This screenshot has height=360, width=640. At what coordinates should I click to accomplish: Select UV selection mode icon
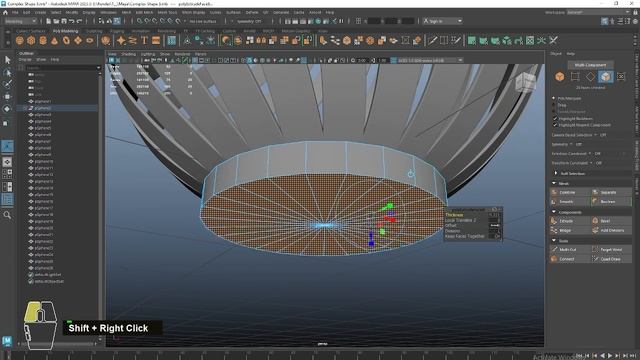coord(621,76)
